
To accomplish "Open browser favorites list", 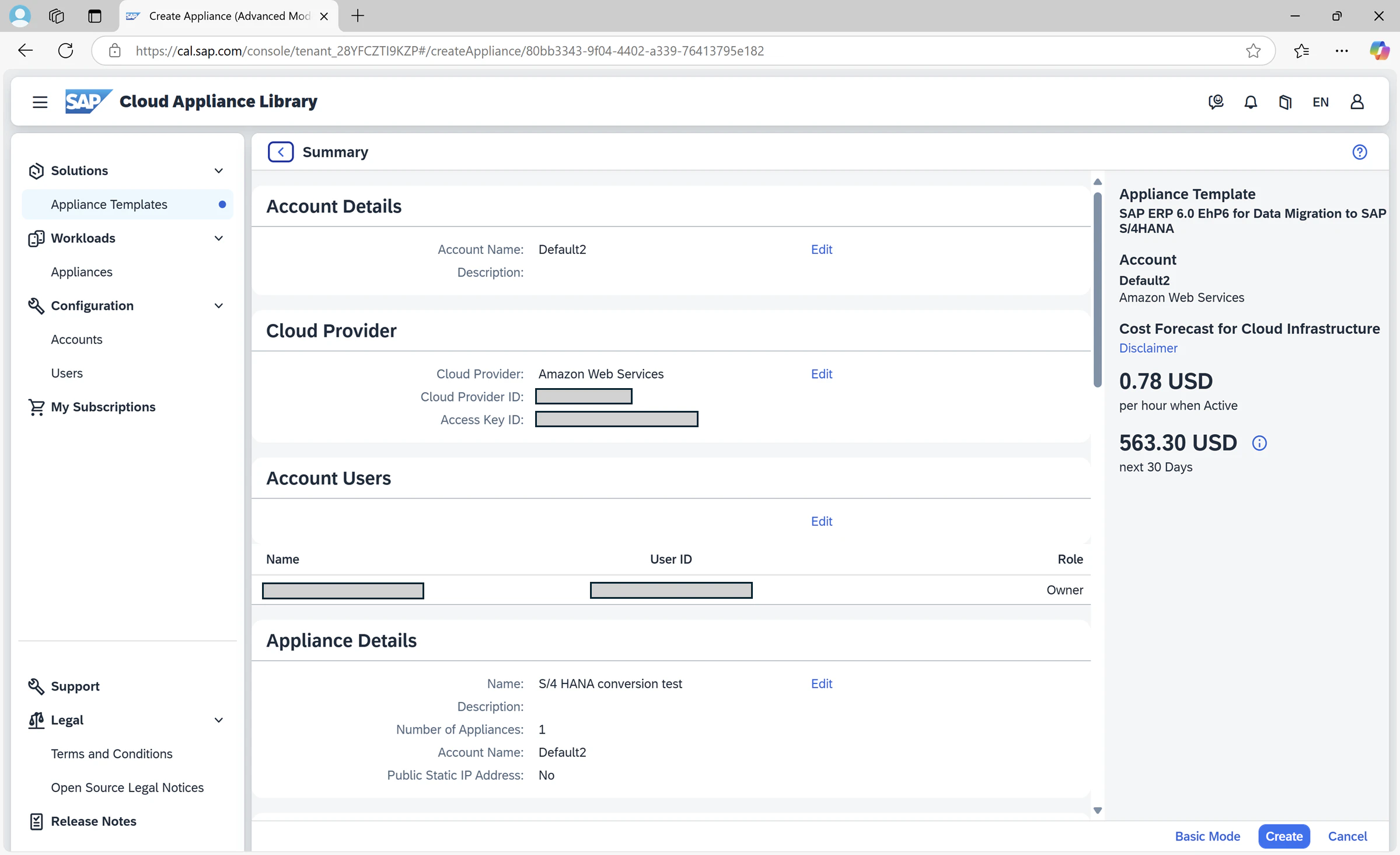I will [1301, 51].
